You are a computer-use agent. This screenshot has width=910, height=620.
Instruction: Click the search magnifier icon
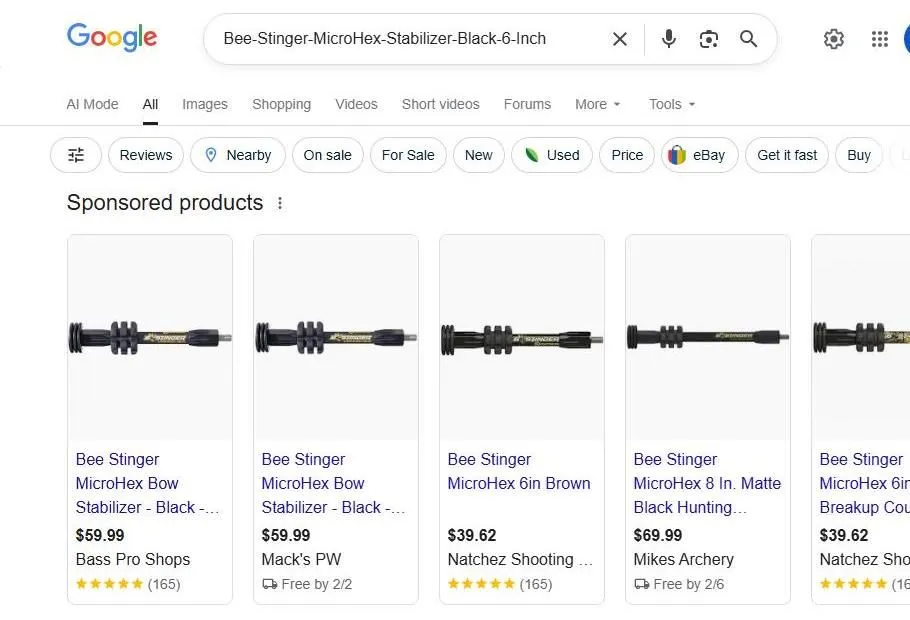point(748,39)
